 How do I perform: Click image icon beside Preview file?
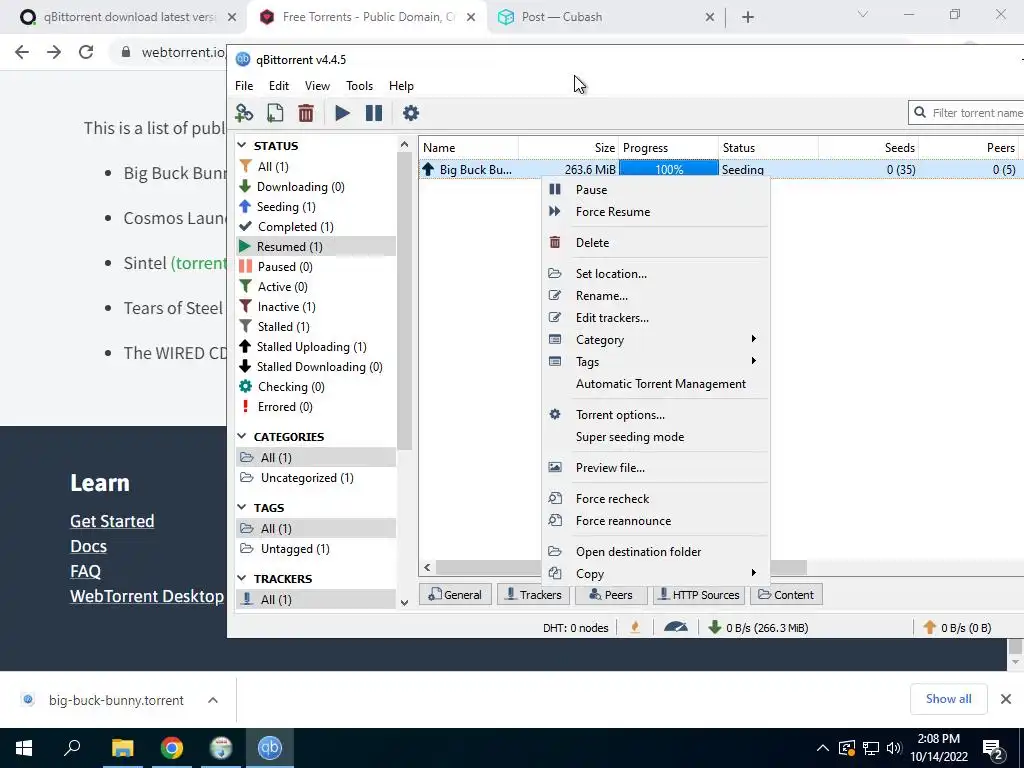pyautogui.click(x=554, y=468)
